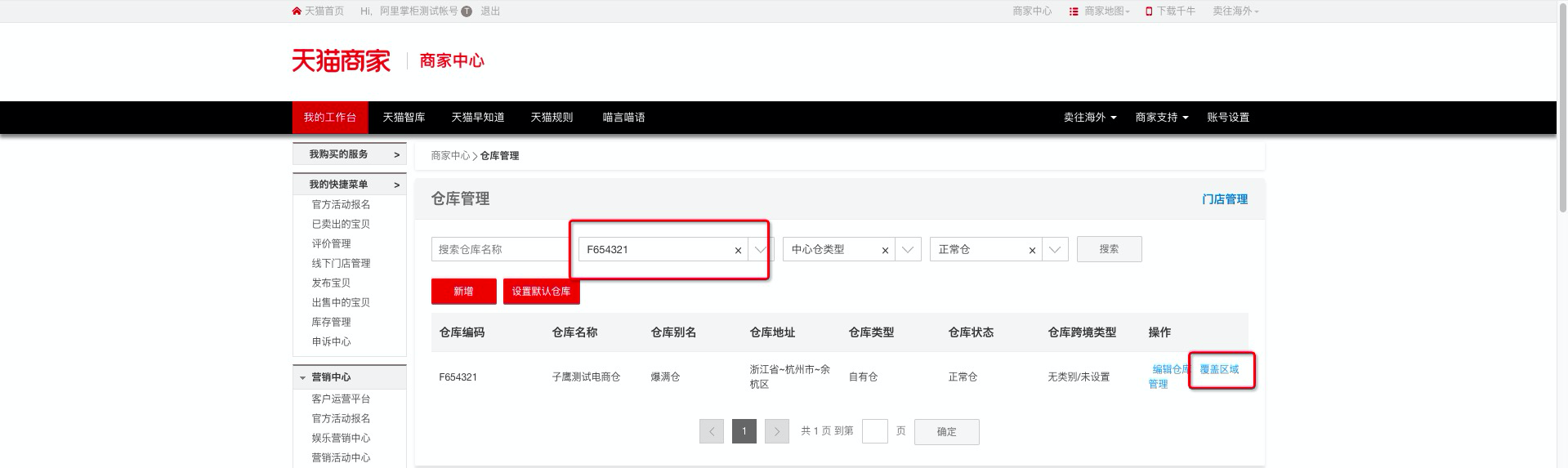Open 官方活动报名 under 我的快捷菜单

341,205
